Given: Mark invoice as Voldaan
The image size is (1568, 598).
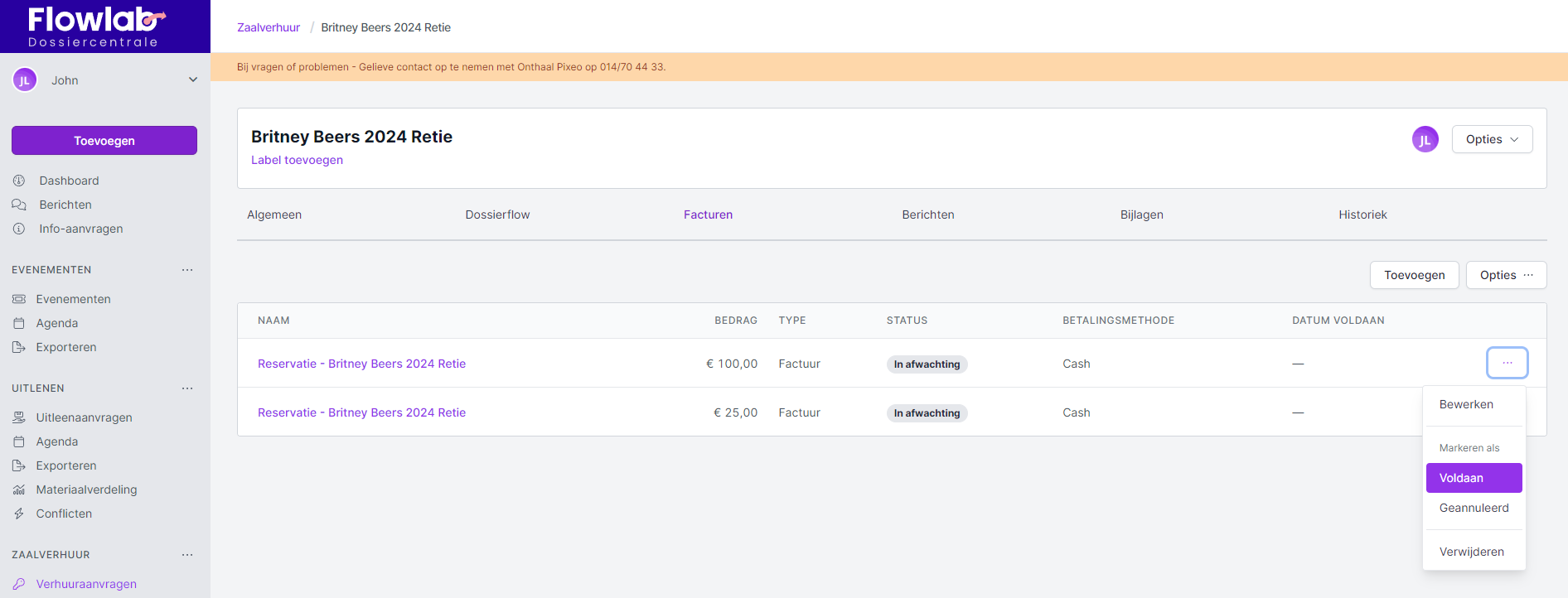Looking at the screenshot, I should (1474, 478).
